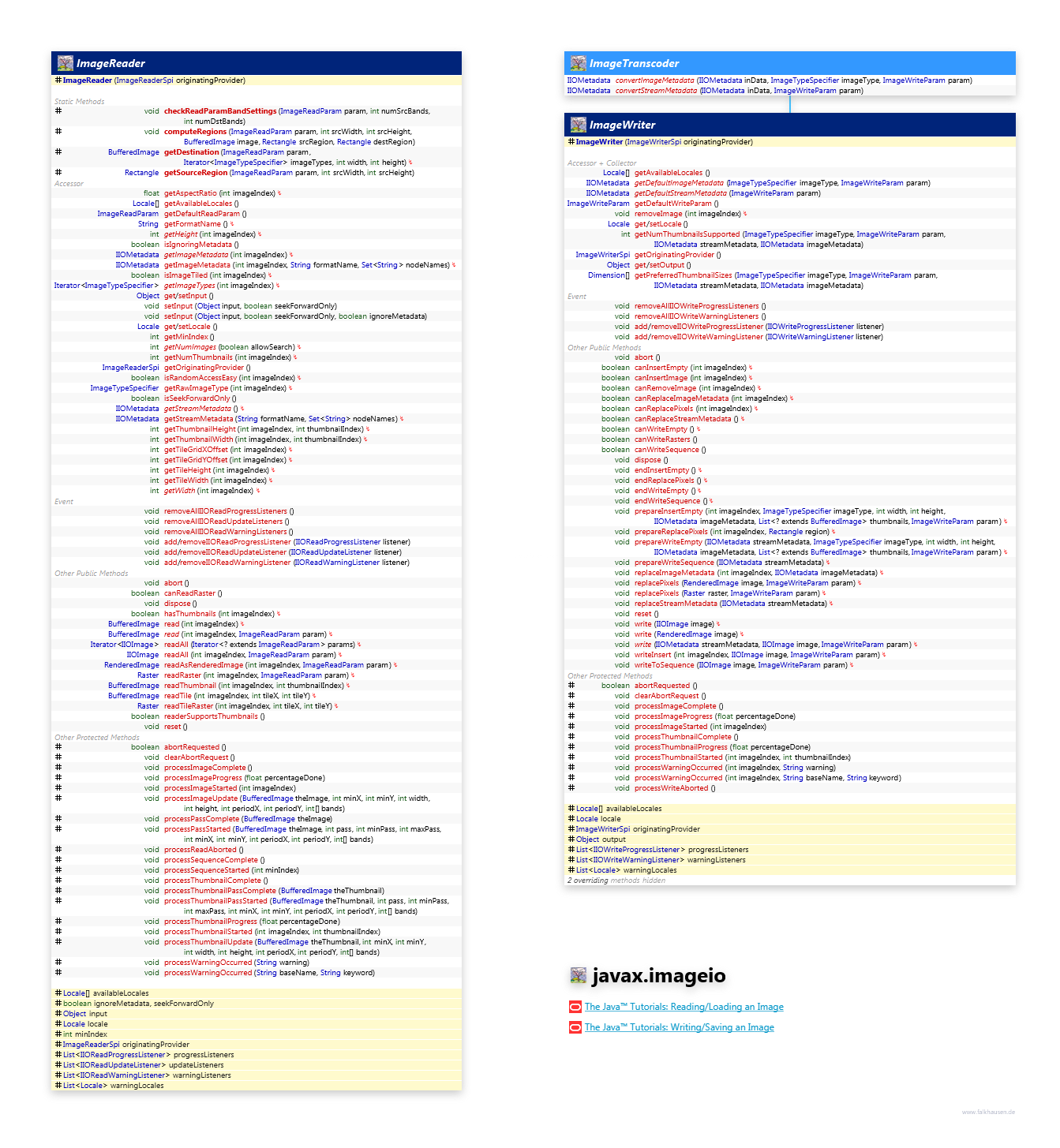Click the ImageTranscoder class title
This screenshot has width=1060, height=1148.
click(634, 63)
